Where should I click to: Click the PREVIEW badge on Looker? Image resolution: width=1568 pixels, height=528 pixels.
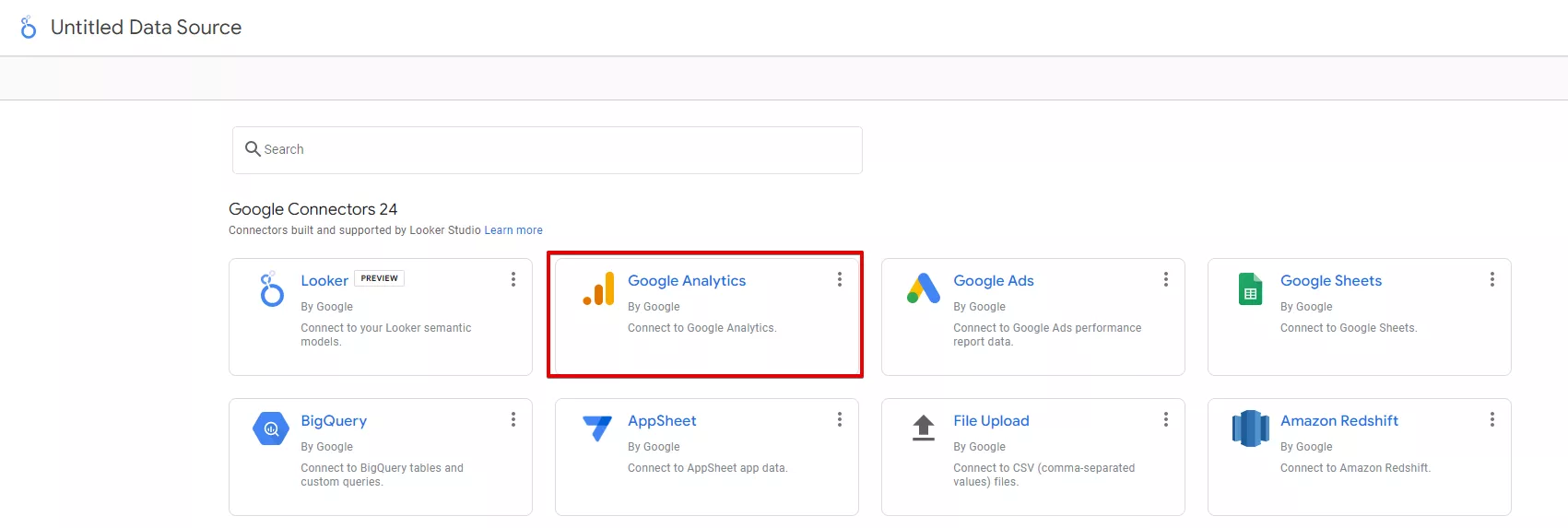[x=379, y=278]
